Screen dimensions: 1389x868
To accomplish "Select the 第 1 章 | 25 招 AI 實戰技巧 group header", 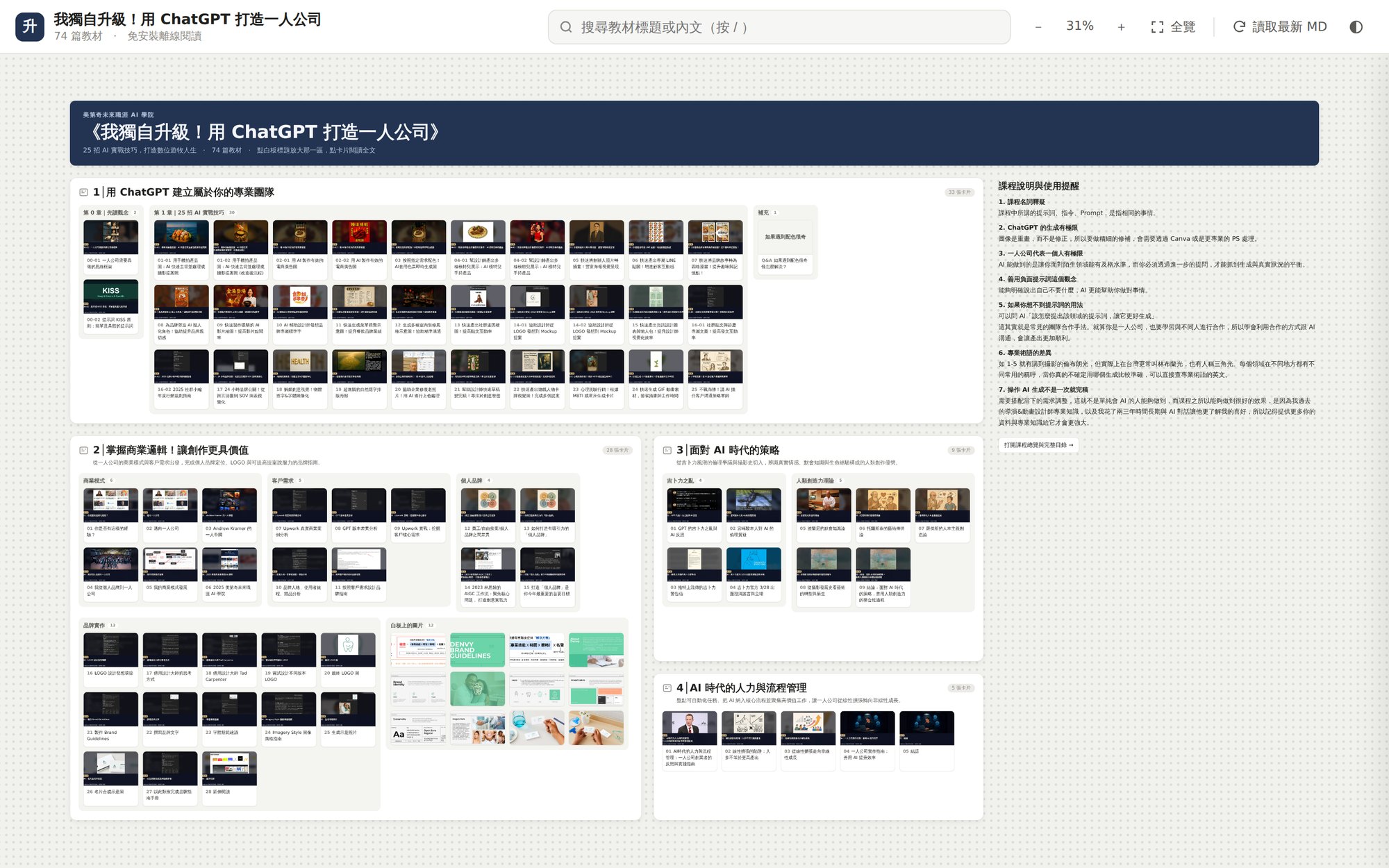I will pos(188,212).
